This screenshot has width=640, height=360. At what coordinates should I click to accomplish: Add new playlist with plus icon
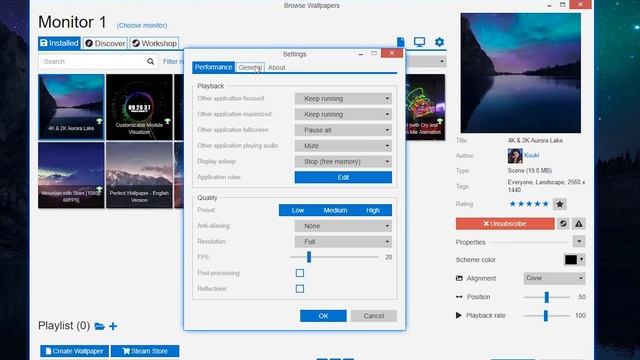[113, 326]
